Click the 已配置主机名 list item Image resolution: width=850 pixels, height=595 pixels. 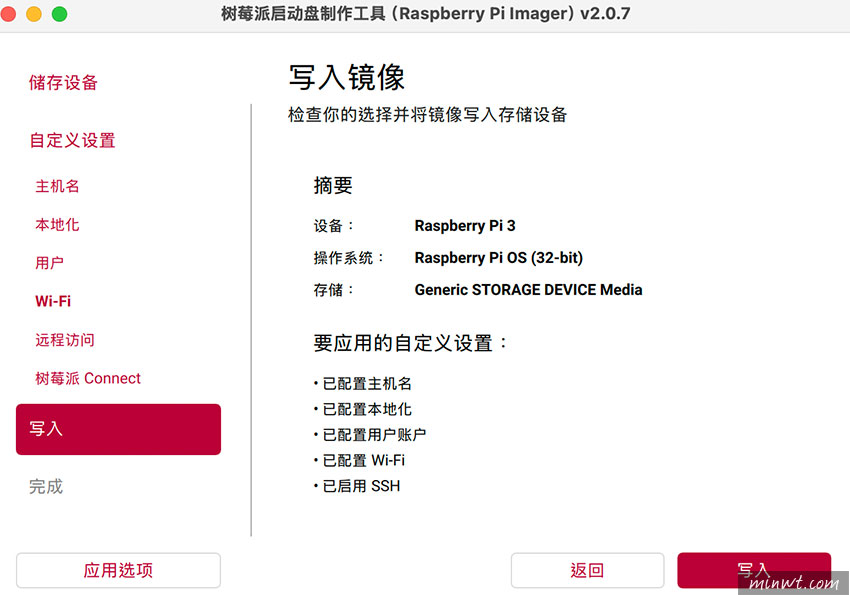[x=363, y=384]
